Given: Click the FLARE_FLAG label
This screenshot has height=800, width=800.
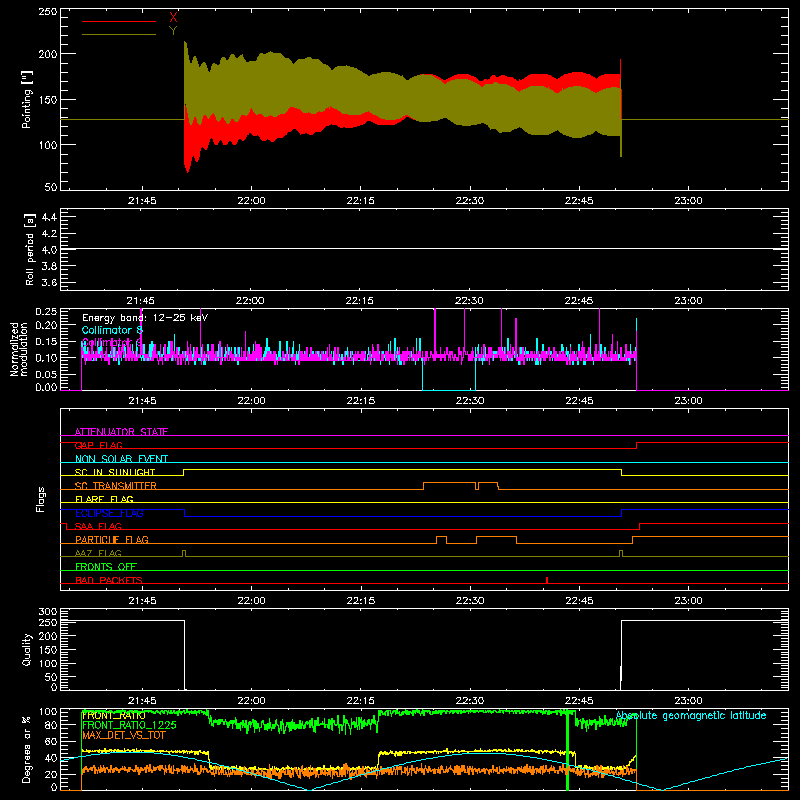Looking at the screenshot, I should (x=104, y=499).
